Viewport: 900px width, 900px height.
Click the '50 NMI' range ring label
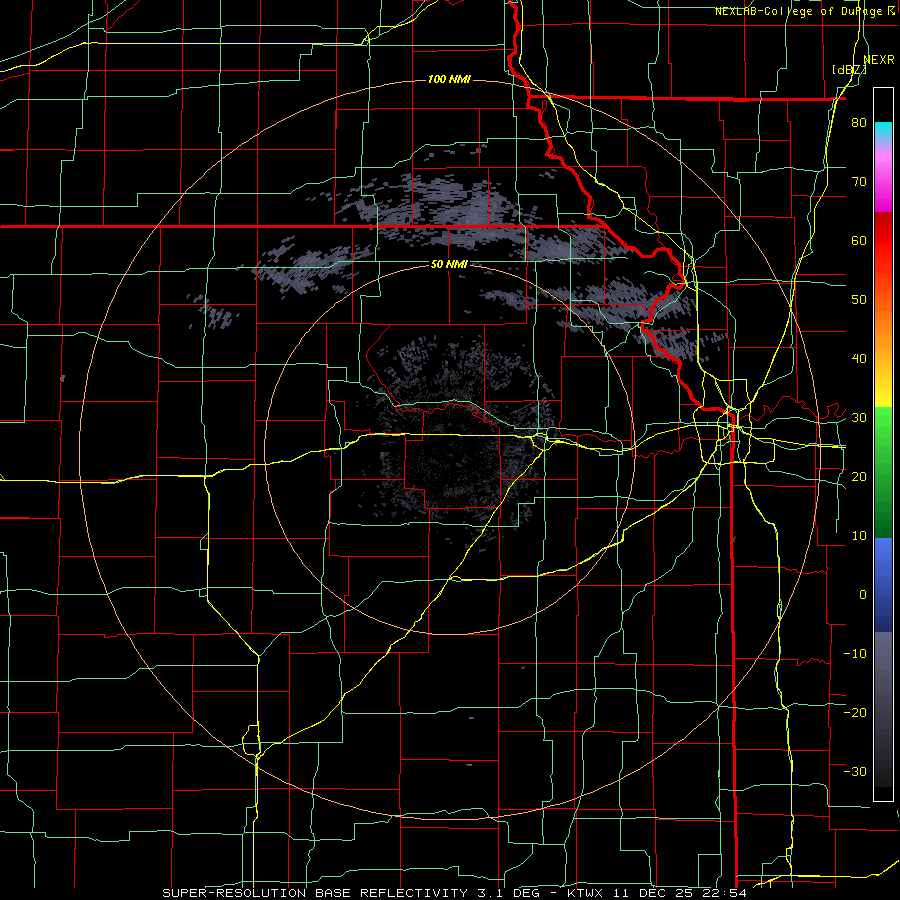(x=449, y=264)
